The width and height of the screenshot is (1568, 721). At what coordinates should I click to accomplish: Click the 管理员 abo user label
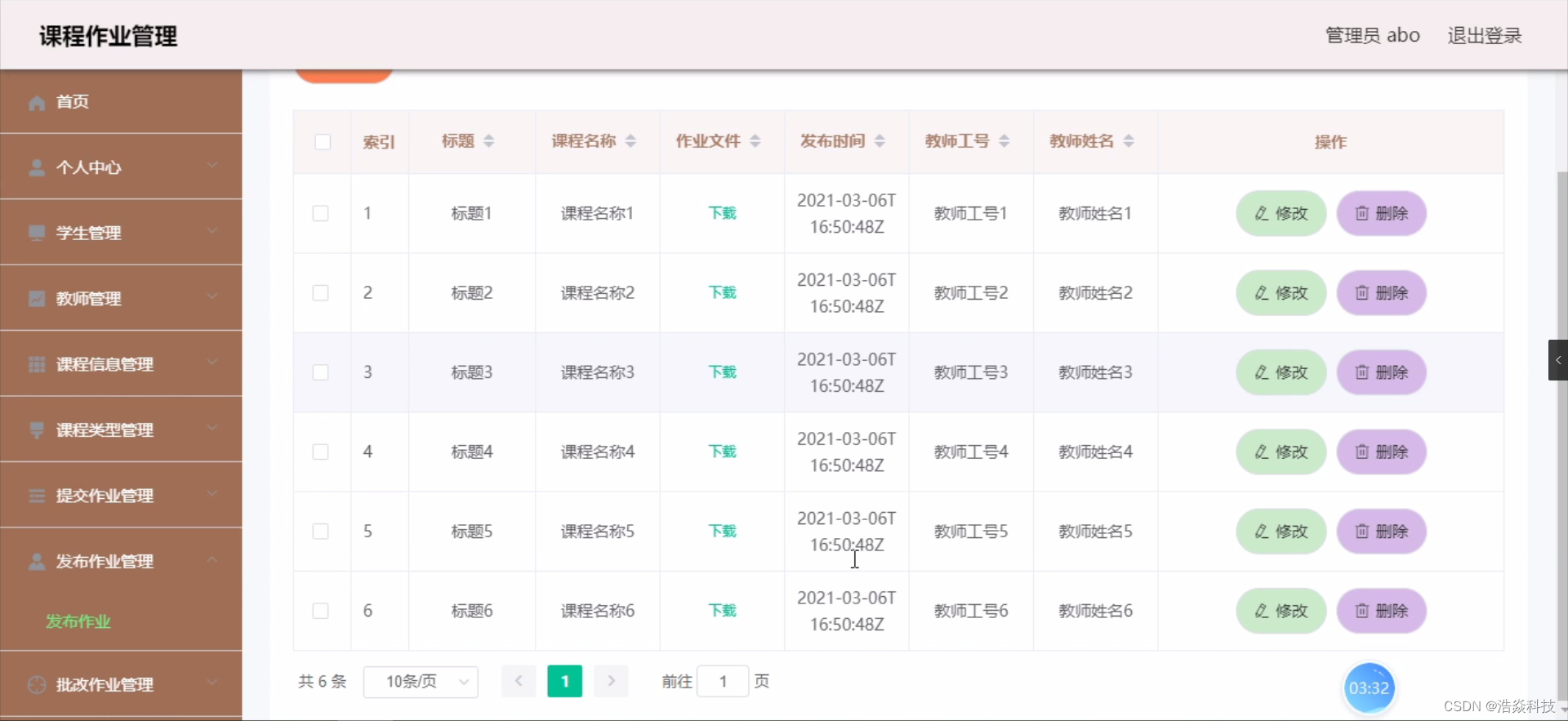tap(1372, 36)
